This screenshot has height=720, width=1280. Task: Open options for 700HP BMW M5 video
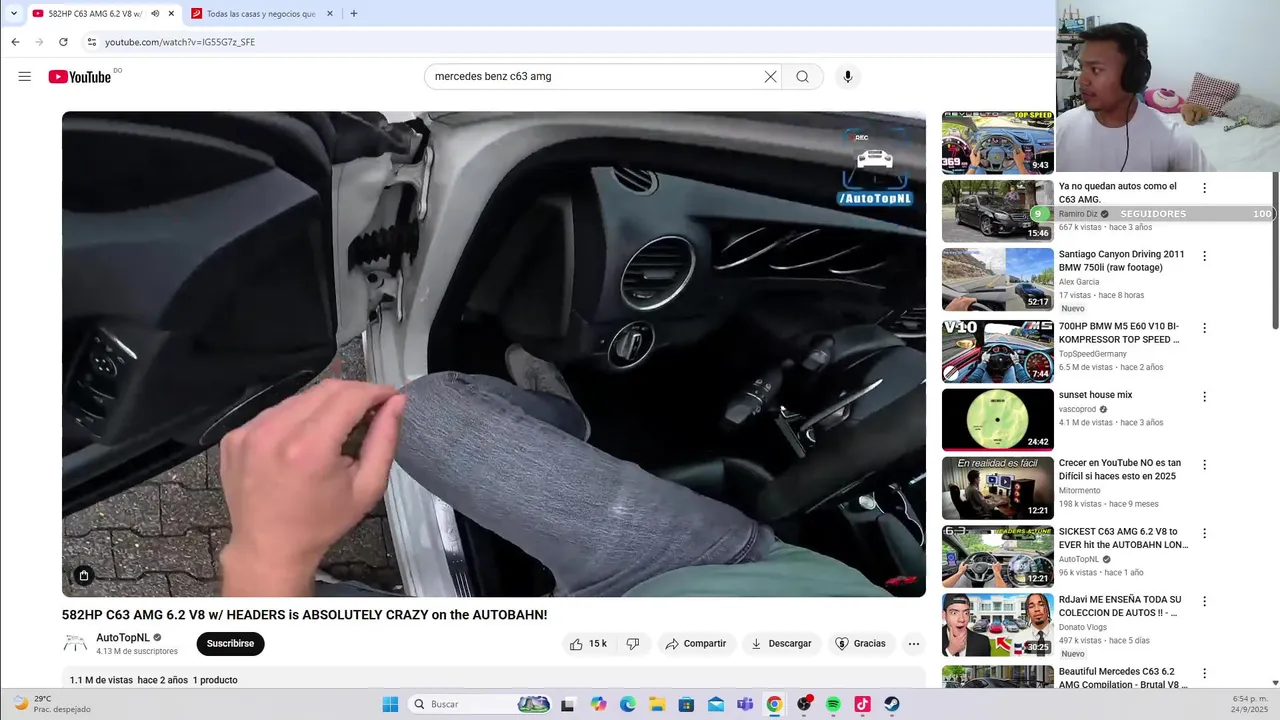click(x=1204, y=328)
